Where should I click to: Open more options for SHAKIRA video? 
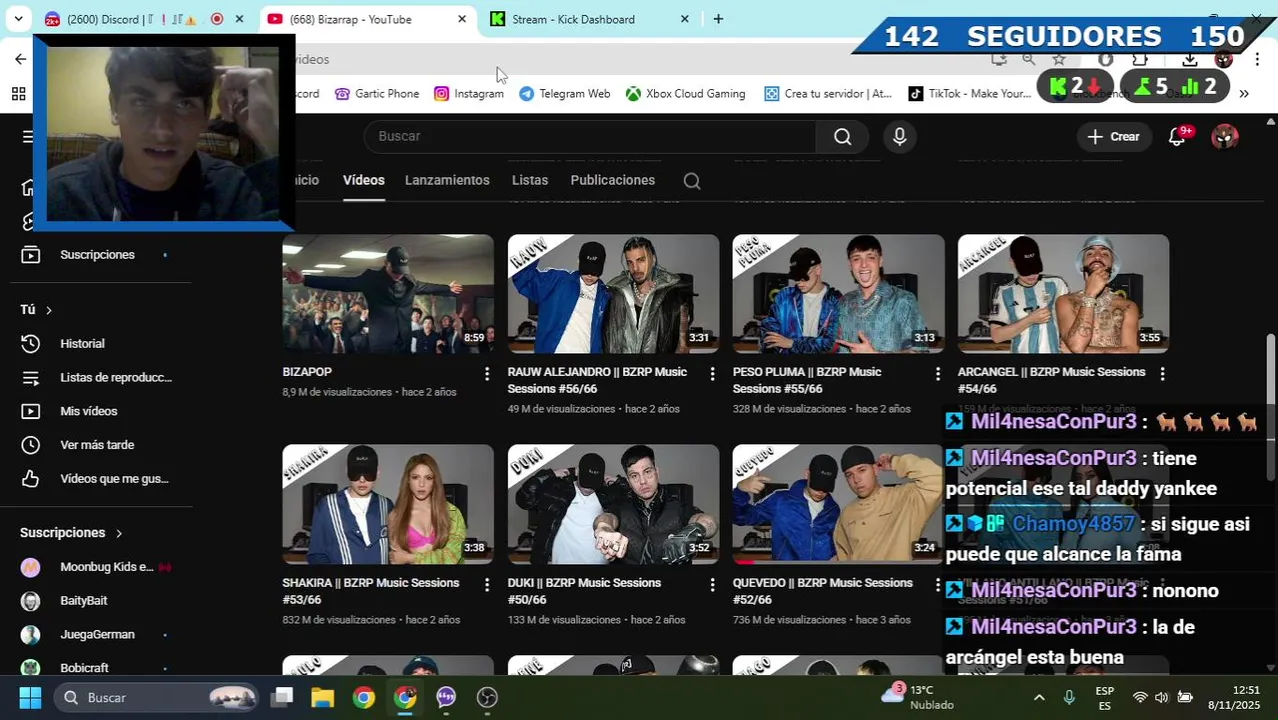[x=487, y=584]
